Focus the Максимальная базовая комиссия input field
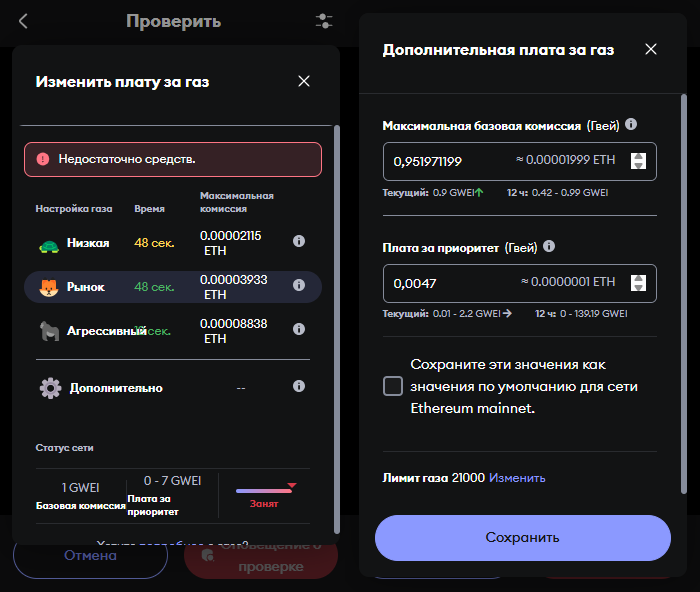Viewport: 700px width, 592px height. (x=520, y=161)
